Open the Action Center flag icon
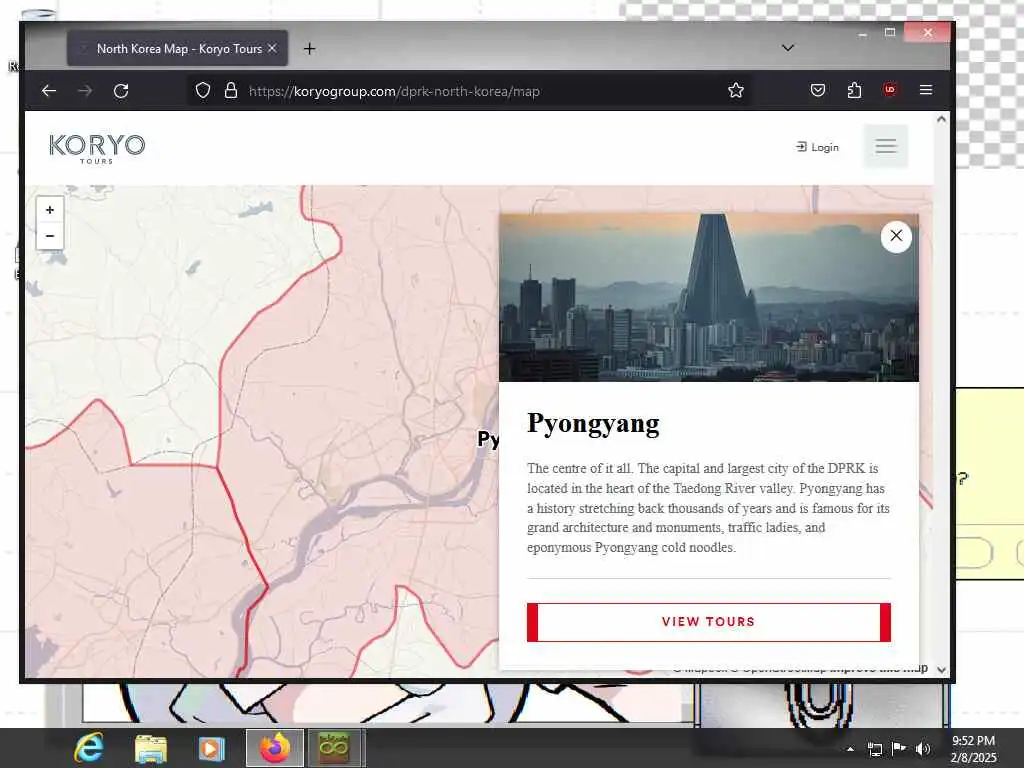 (899, 748)
